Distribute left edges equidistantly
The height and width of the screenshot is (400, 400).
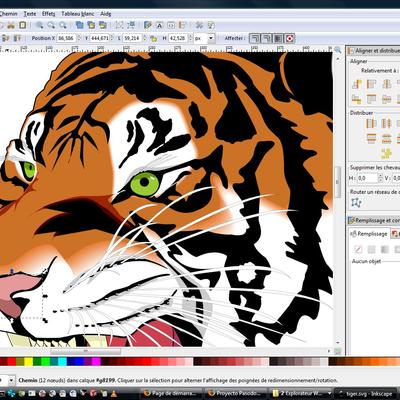pyautogui.click(x=371, y=124)
